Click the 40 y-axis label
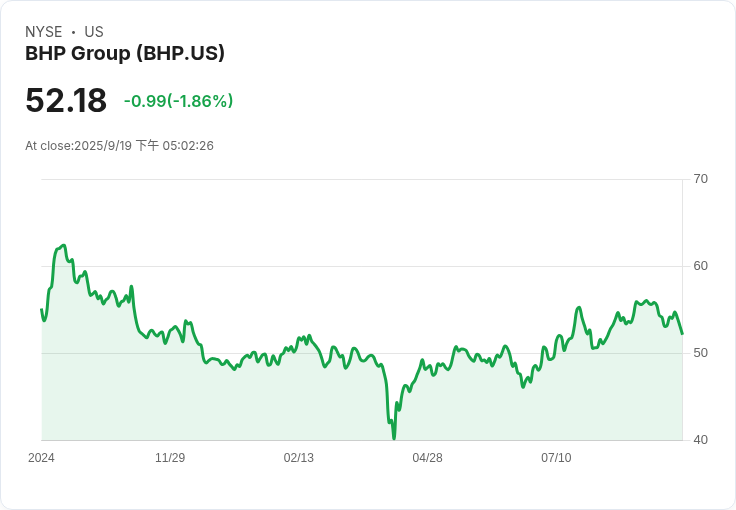Viewport: 736px width, 510px height. pyautogui.click(x=701, y=440)
